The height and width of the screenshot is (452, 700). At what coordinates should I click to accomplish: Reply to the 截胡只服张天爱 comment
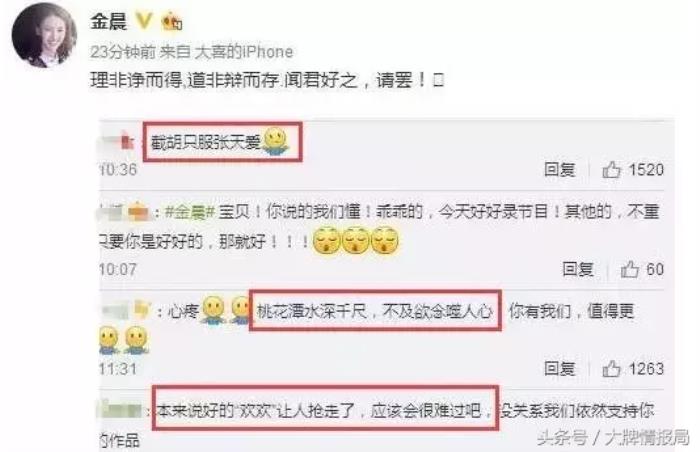[x=559, y=170]
